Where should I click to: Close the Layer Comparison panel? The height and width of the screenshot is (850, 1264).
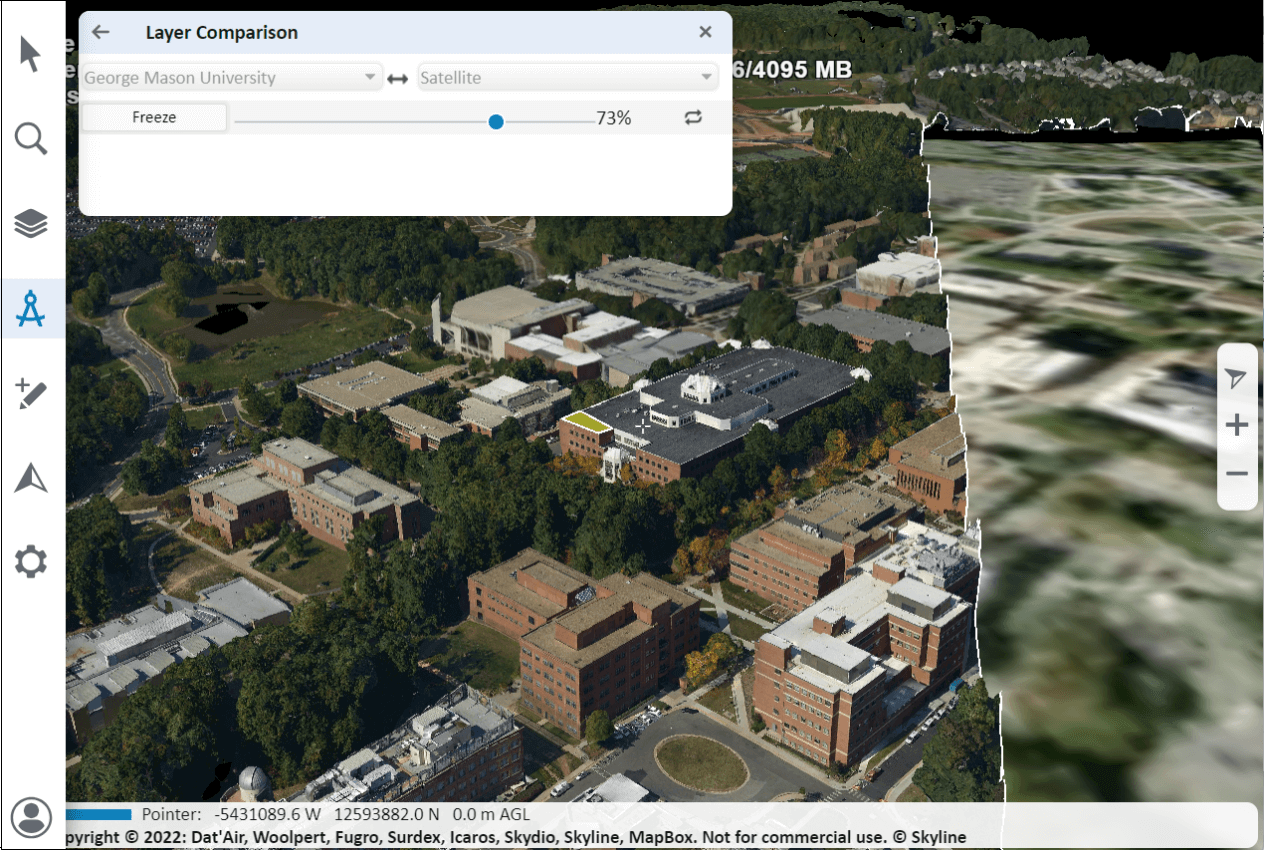[x=705, y=32]
